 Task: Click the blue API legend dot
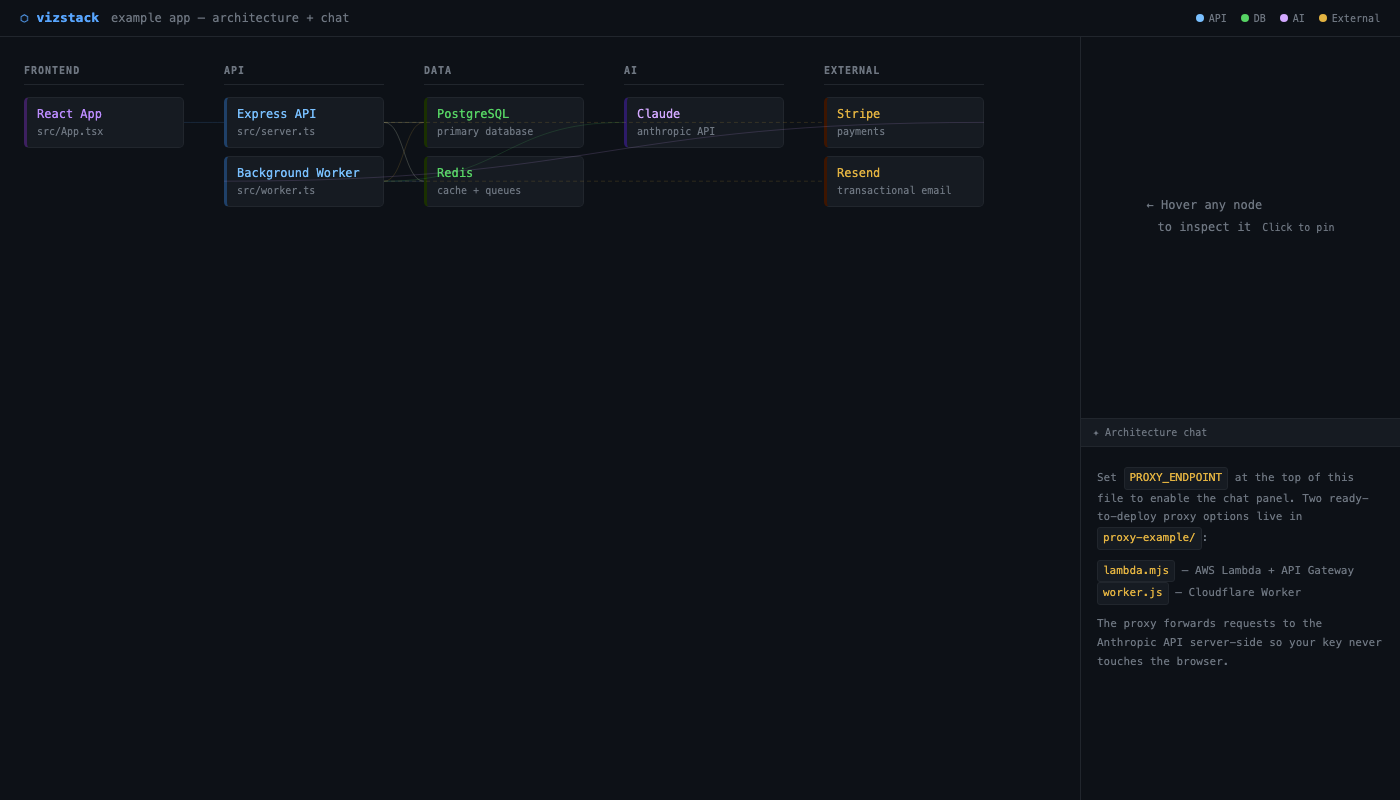[1200, 18]
